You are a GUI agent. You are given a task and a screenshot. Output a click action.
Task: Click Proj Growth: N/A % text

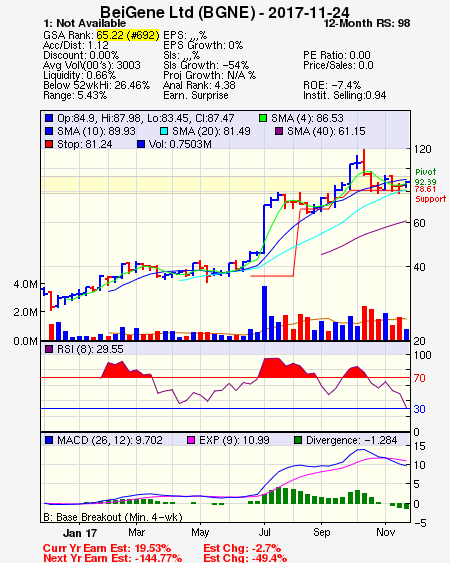pyautogui.click(x=209, y=75)
